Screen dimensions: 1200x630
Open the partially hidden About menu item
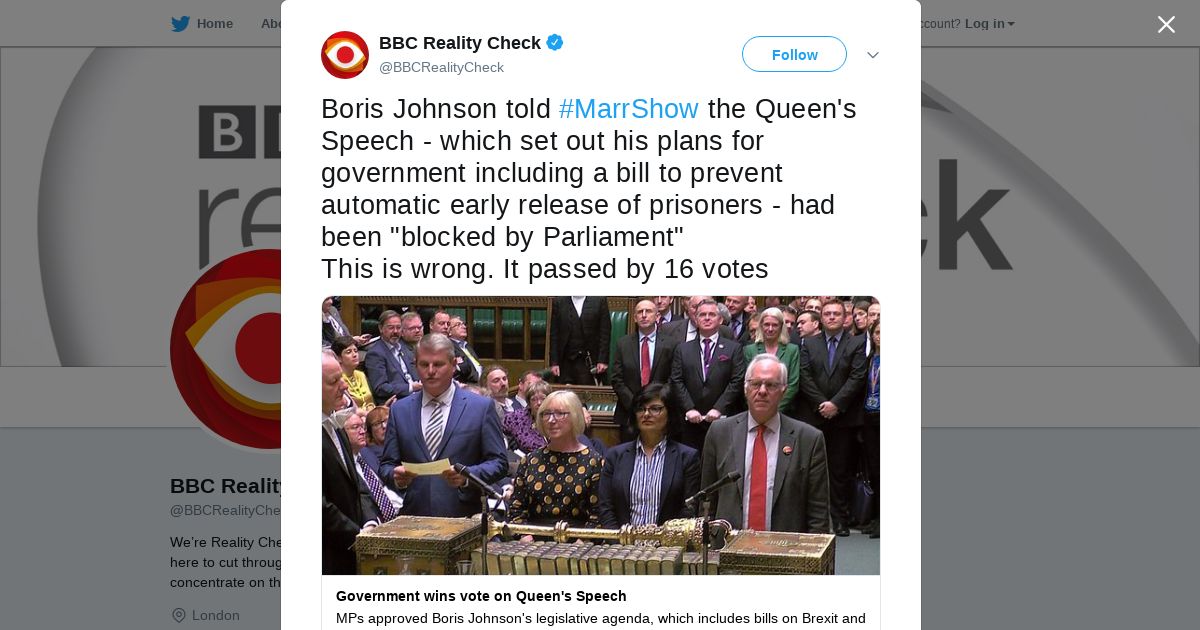(270, 24)
